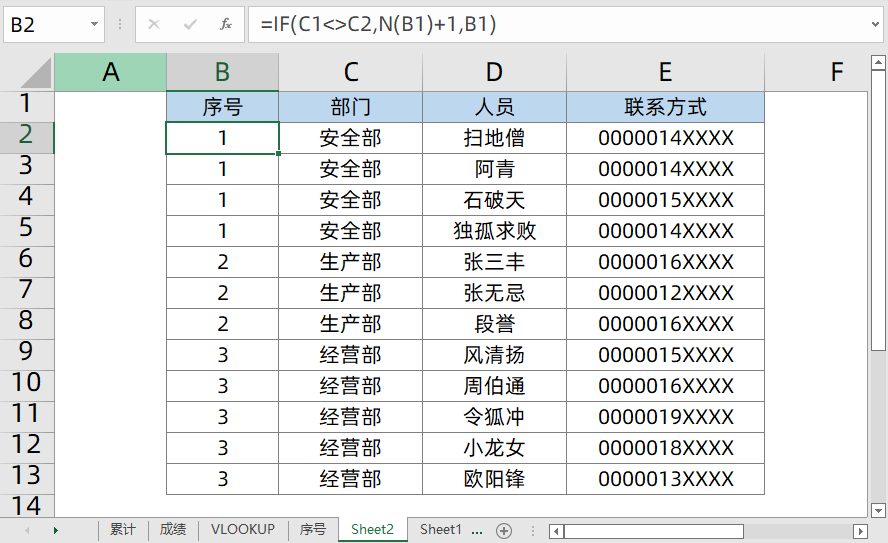Select the cell containing 石破天
The image size is (888, 543).
point(494,200)
